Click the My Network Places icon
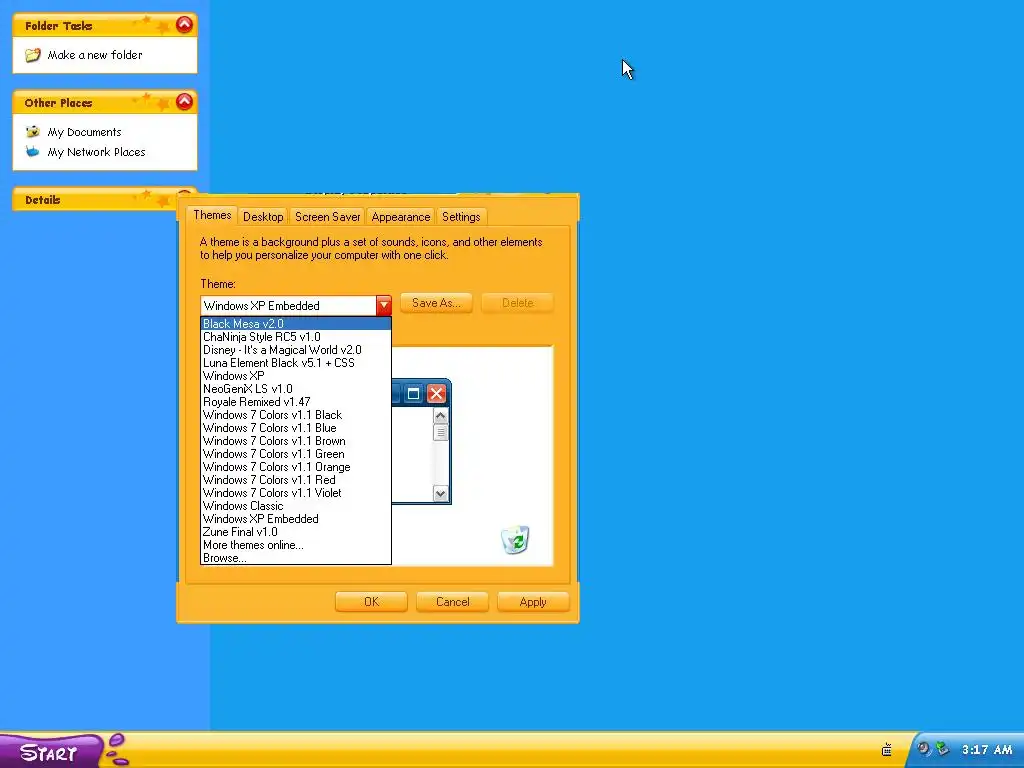Screen dimensions: 1024x768 pos(33,152)
